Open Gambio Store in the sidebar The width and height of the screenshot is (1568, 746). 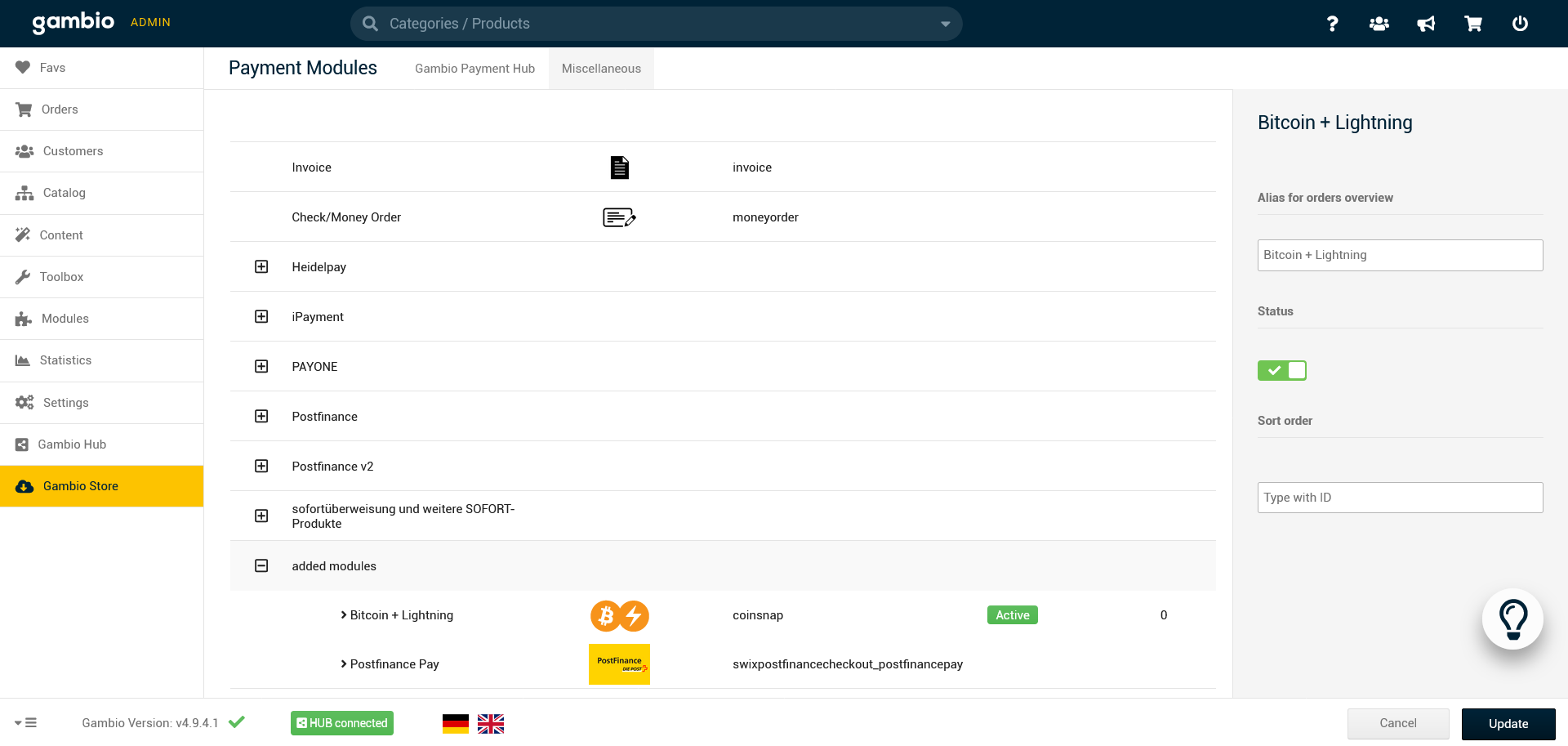[x=101, y=486]
